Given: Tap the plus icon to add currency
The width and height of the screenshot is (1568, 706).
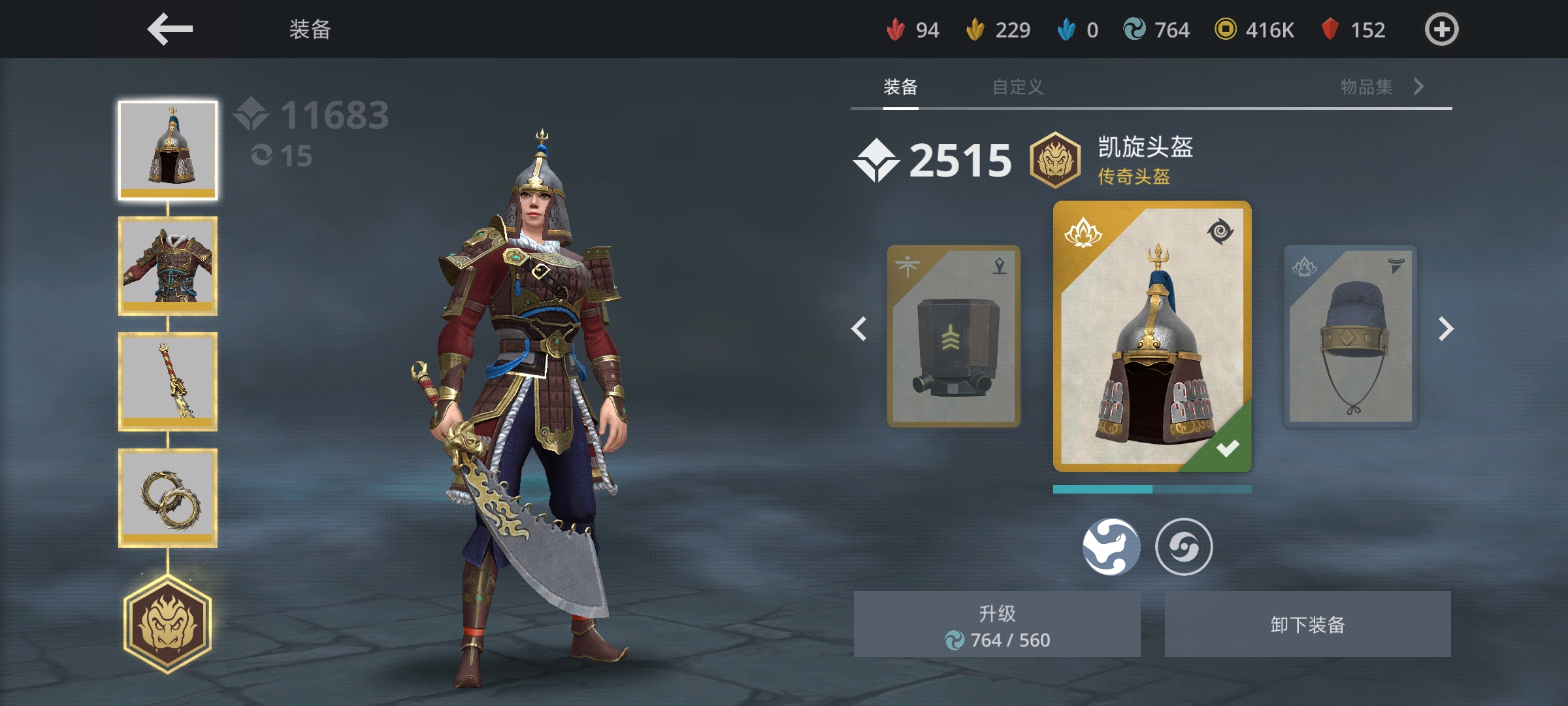Looking at the screenshot, I should pyautogui.click(x=1441, y=29).
